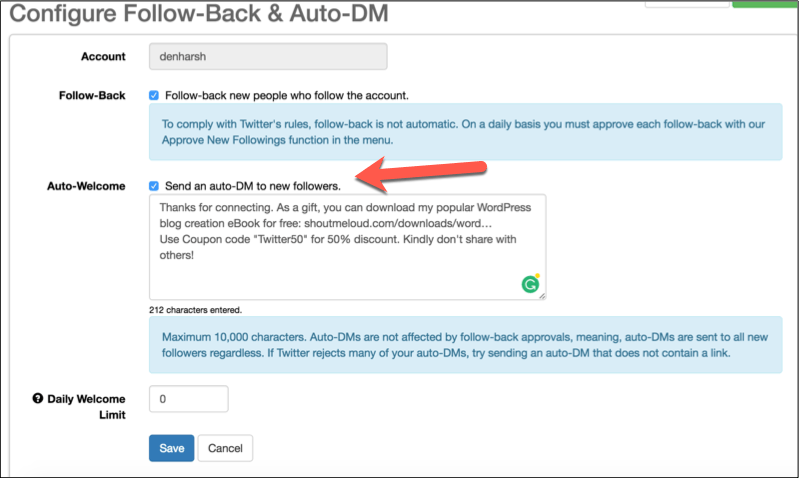Image resolution: width=799 pixels, height=478 pixels.
Task: Select the Account field showing denharsh
Action: tap(268, 56)
